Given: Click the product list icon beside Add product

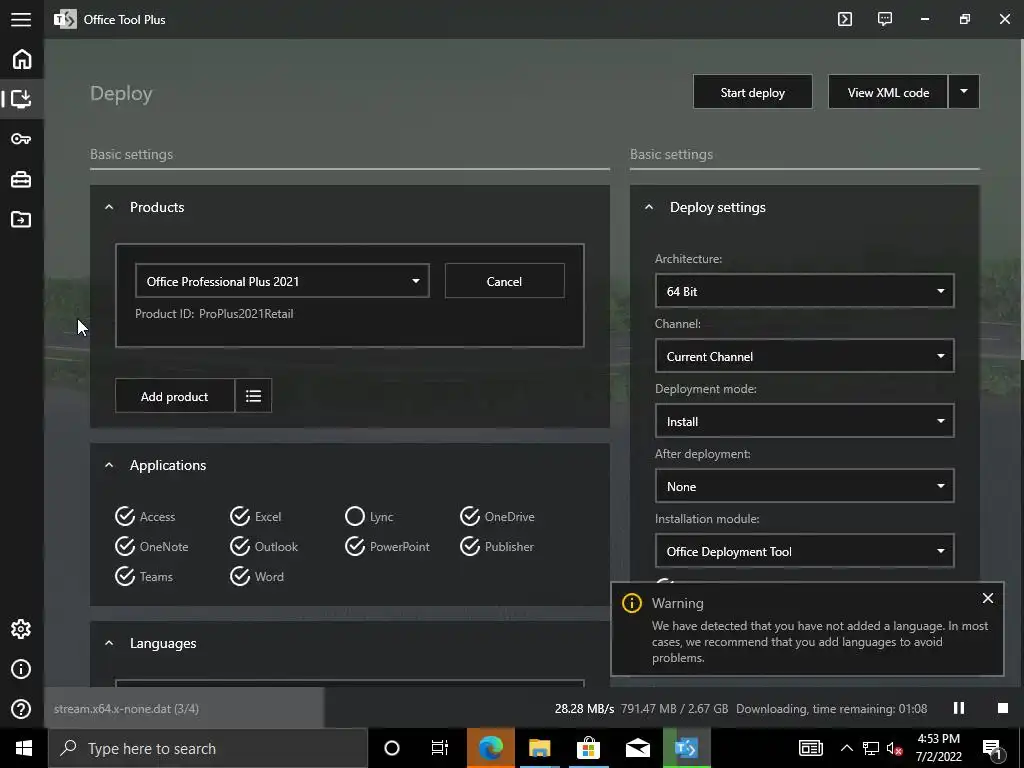Looking at the screenshot, I should (253, 396).
